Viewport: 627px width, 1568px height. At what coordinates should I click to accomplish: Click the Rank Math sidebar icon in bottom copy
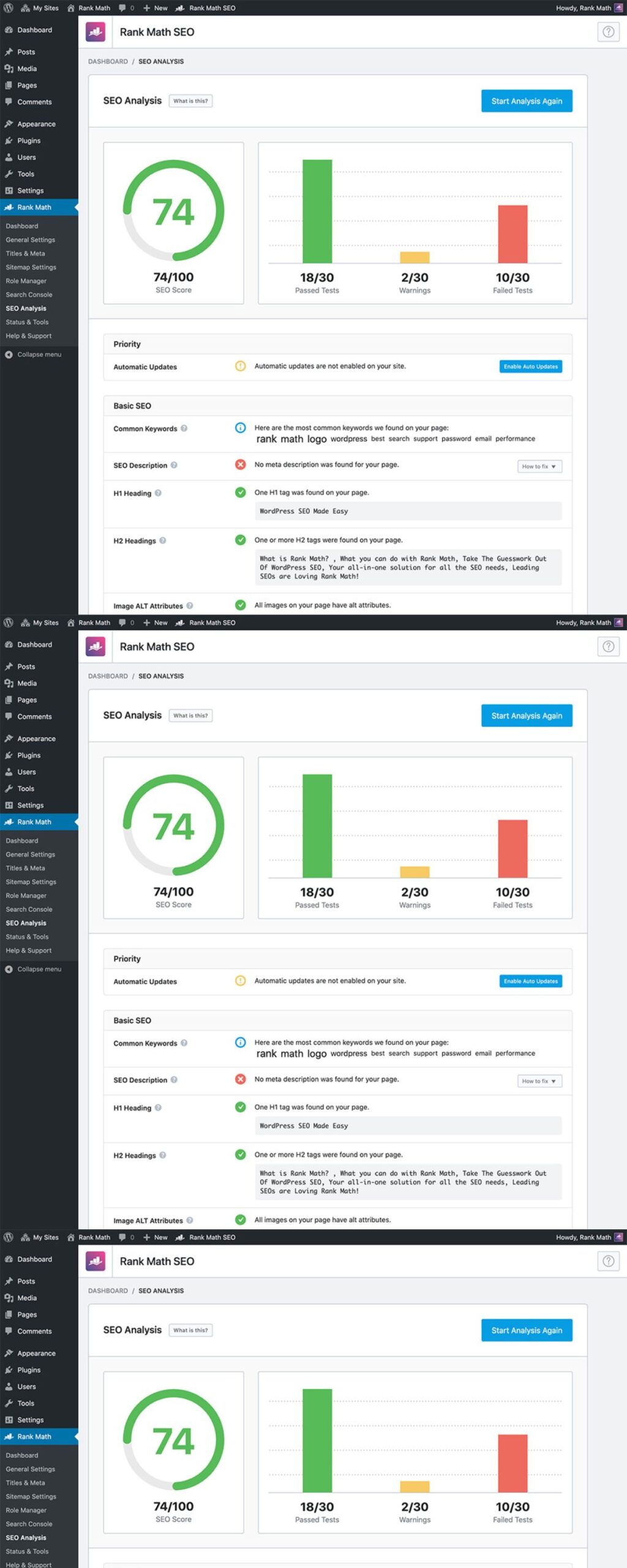9,1436
